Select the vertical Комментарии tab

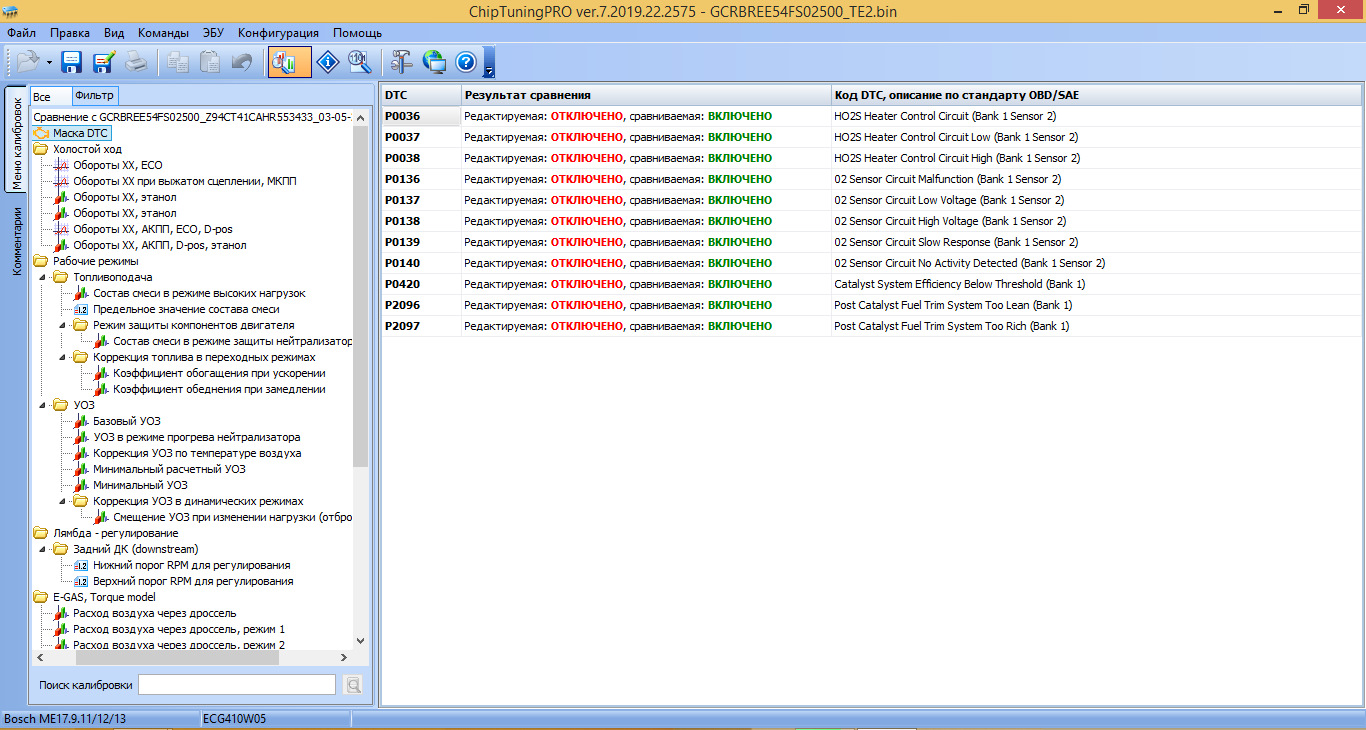tap(16, 241)
